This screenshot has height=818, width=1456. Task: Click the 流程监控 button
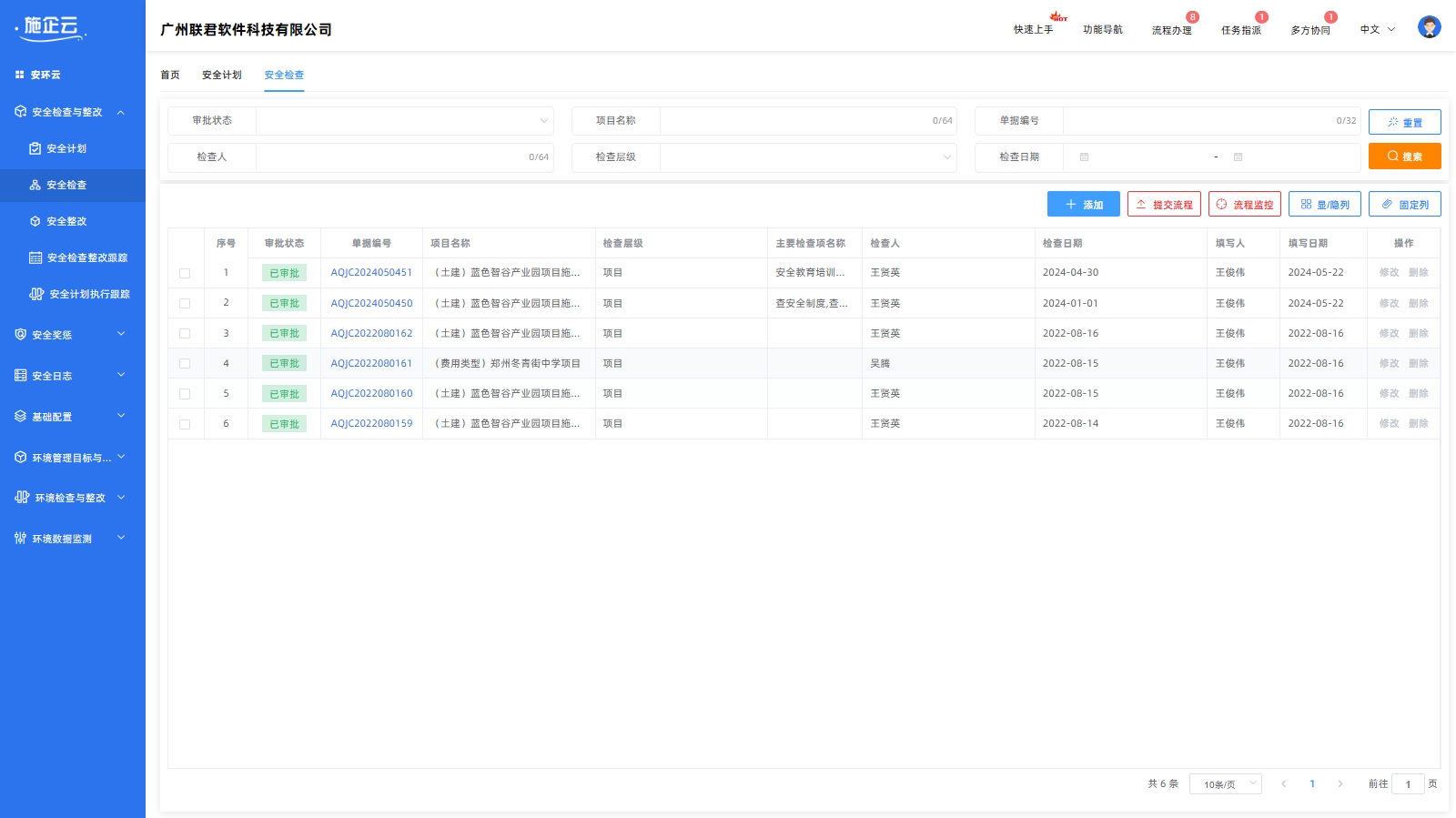click(x=1245, y=204)
